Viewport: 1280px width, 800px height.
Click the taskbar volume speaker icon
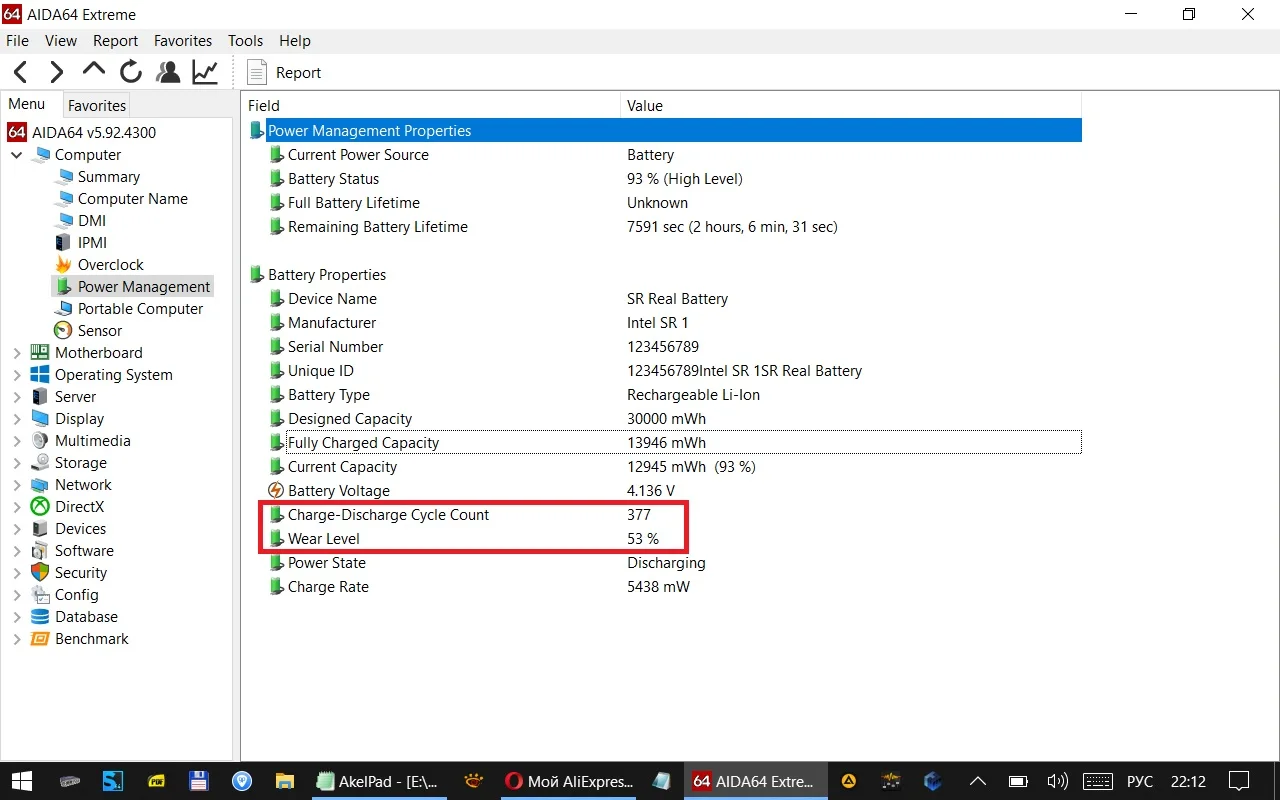[x=1056, y=781]
